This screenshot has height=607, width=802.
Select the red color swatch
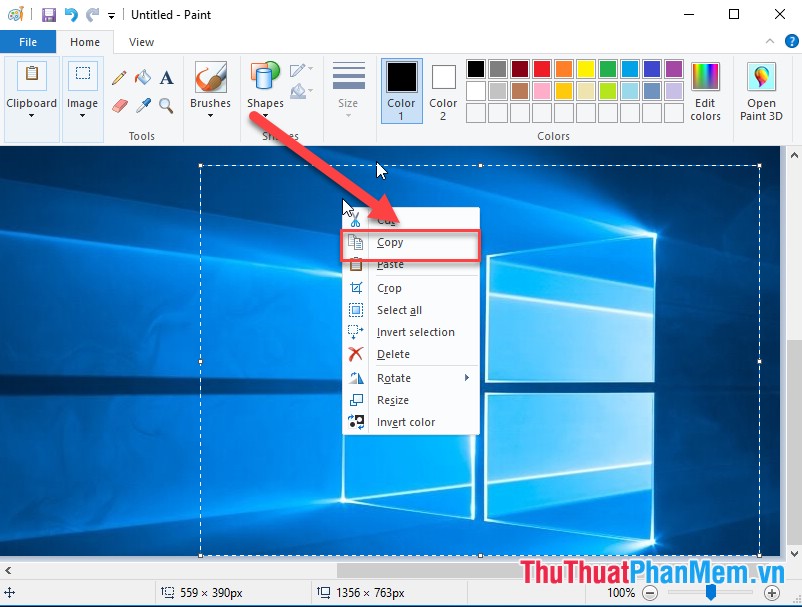click(x=542, y=69)
